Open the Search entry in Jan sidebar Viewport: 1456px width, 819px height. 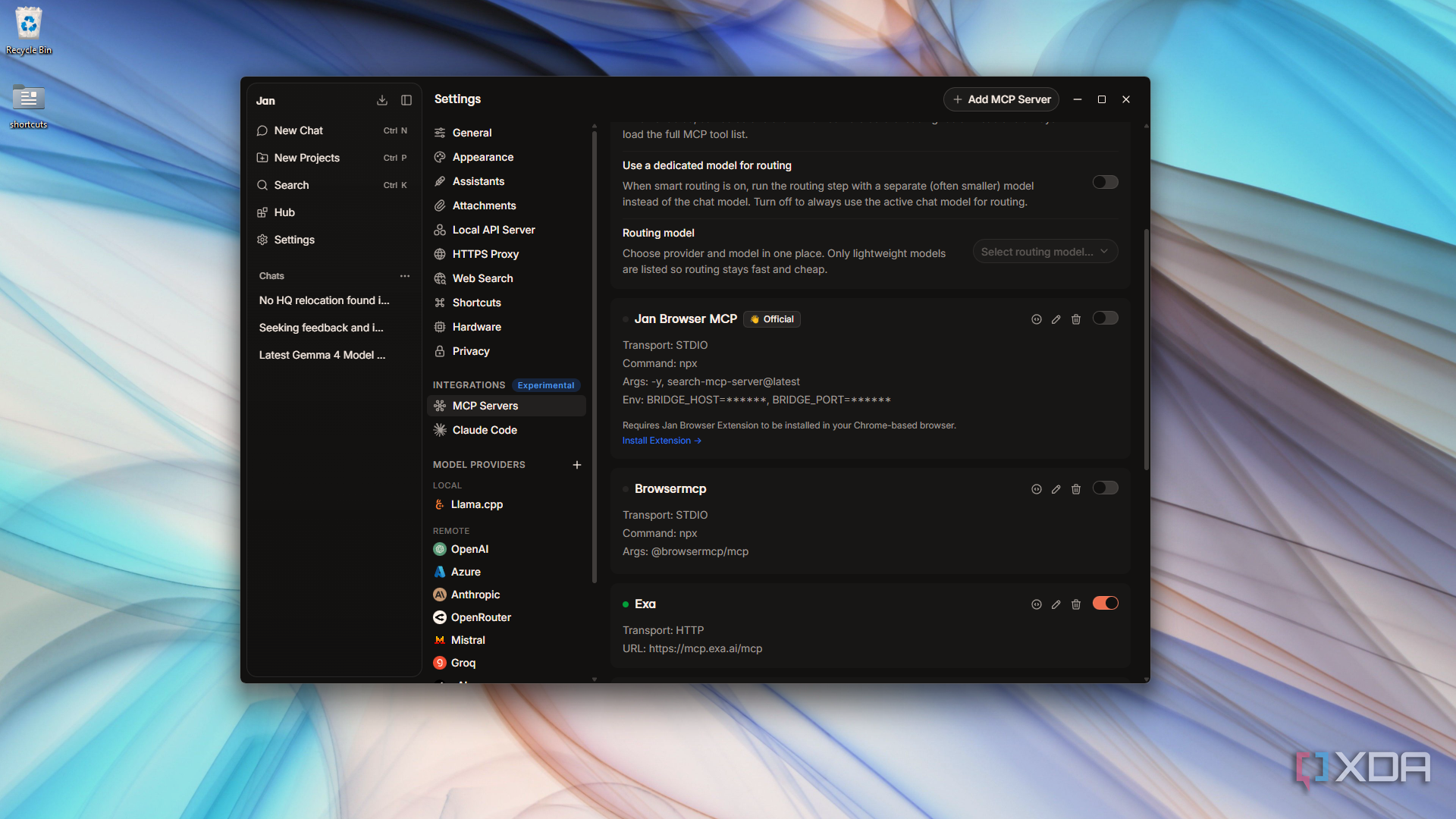point(334,185)
